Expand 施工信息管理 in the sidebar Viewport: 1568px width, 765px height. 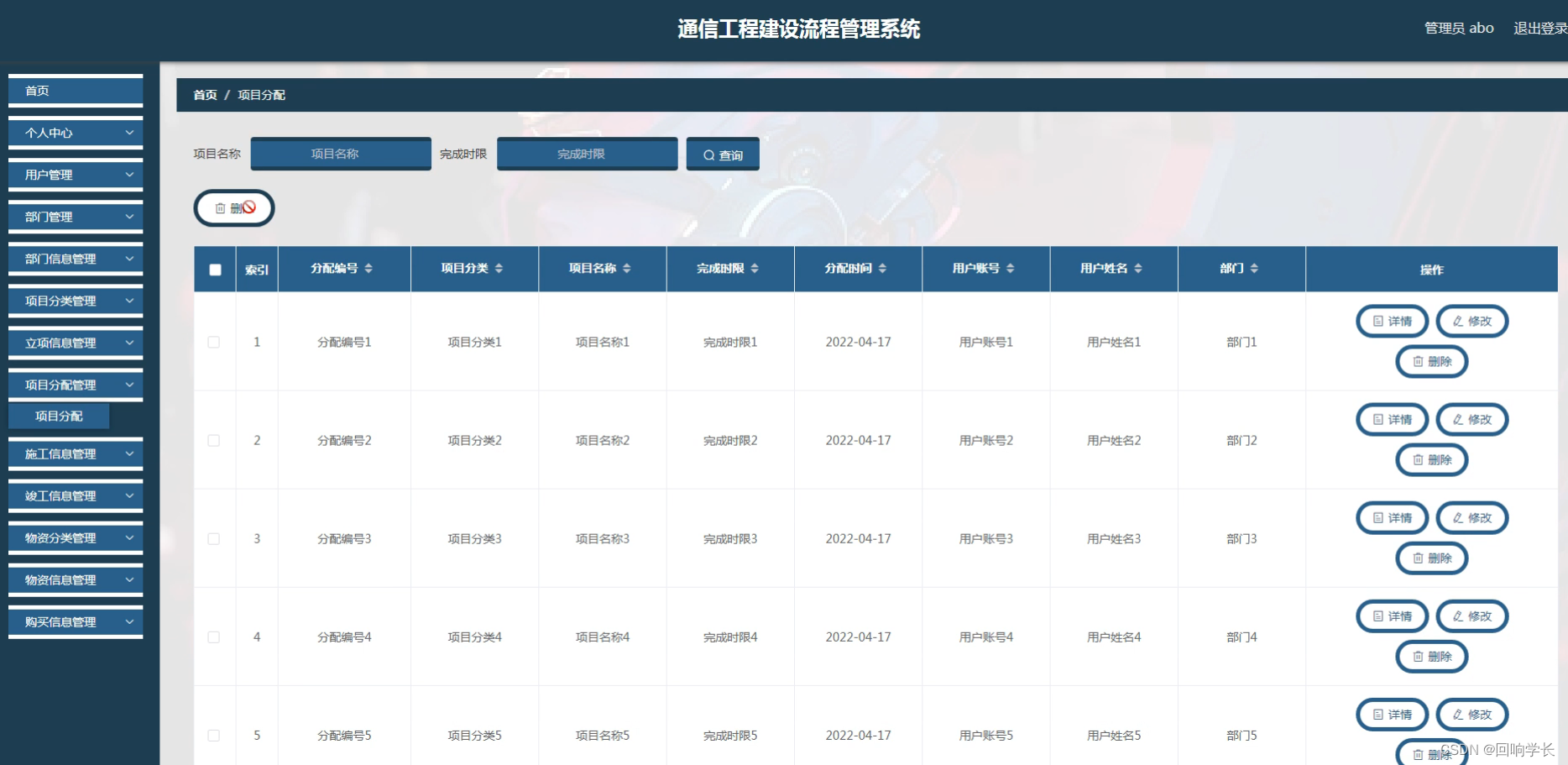75,453
